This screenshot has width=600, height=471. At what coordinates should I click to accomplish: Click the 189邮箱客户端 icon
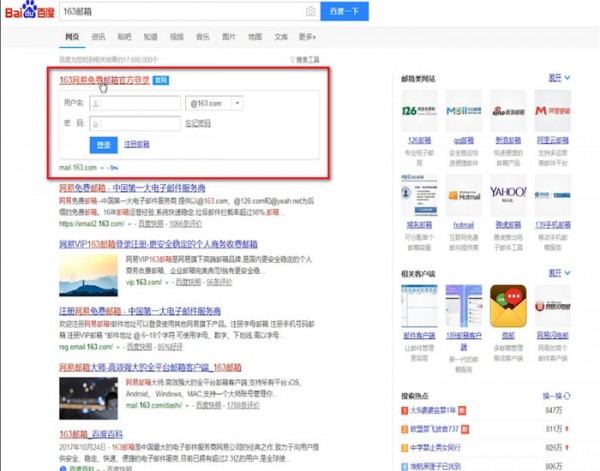(x=464, y=306)
